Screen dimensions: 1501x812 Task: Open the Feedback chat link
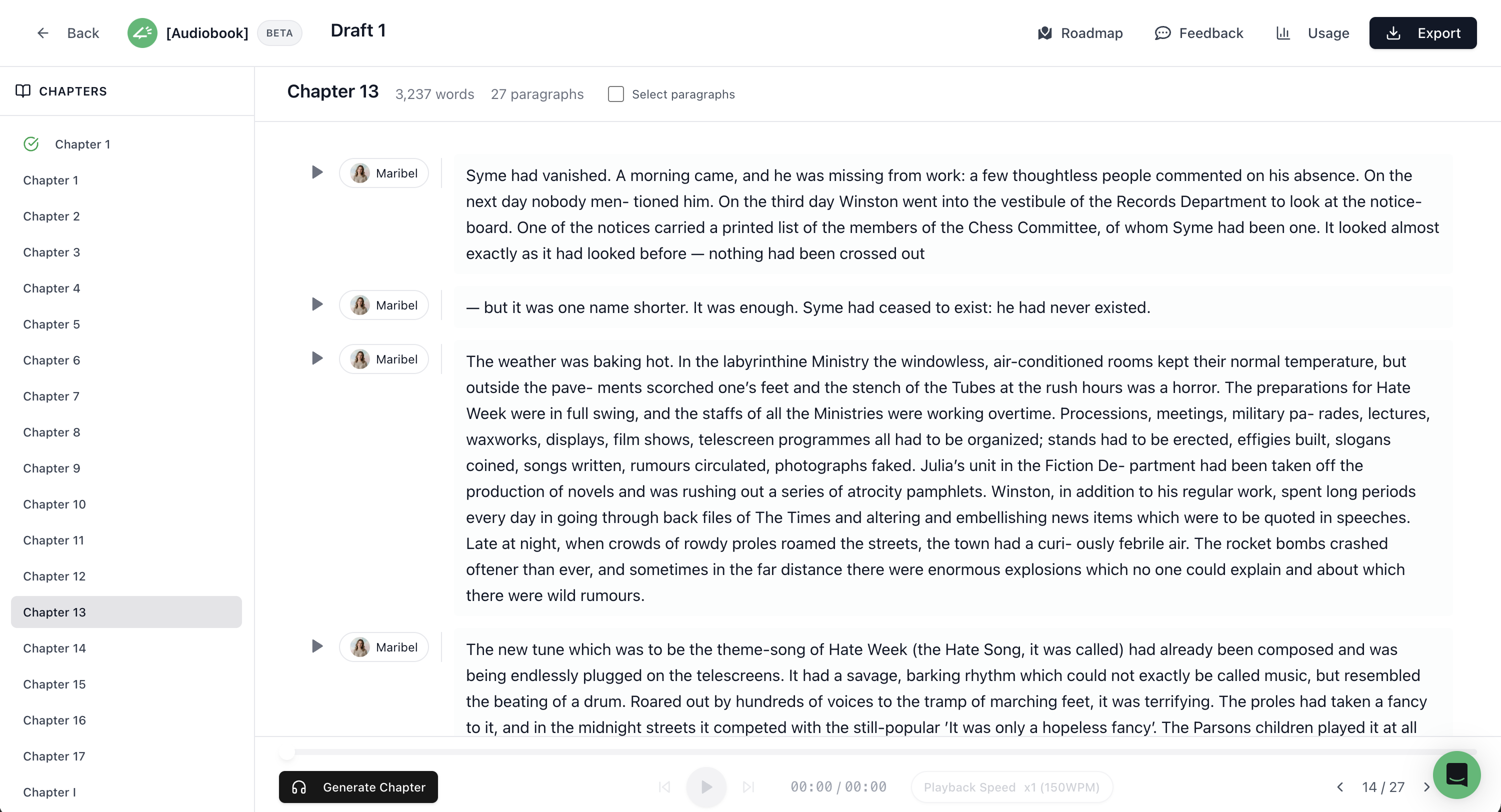tap(1198, 33)
